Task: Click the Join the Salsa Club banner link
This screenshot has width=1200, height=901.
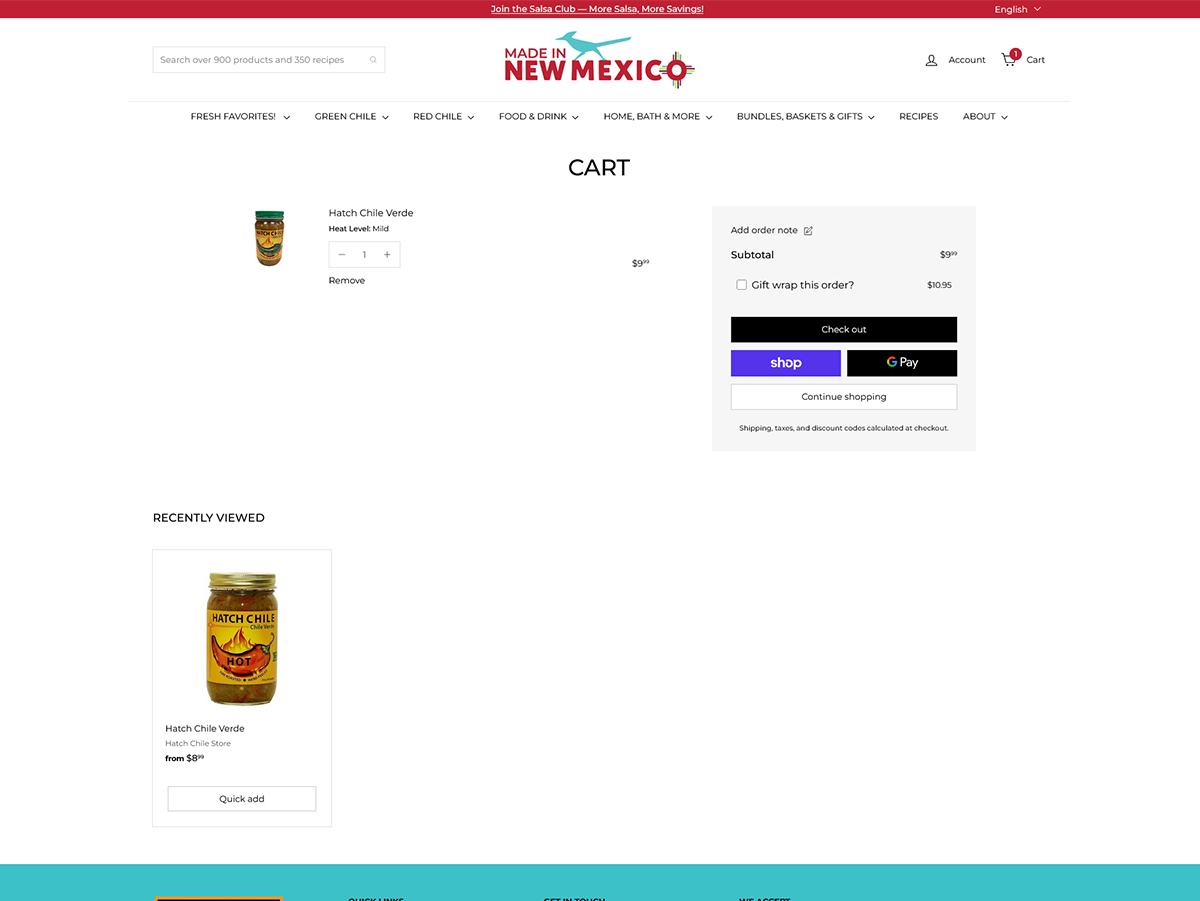Action: (597, 9)
